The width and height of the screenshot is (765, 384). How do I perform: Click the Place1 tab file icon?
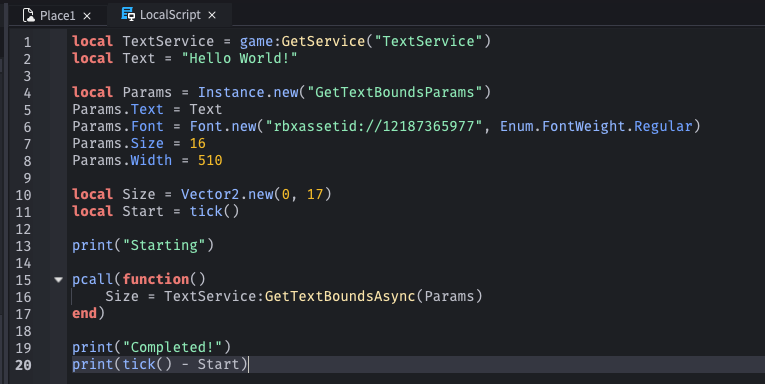pos(29,15)
